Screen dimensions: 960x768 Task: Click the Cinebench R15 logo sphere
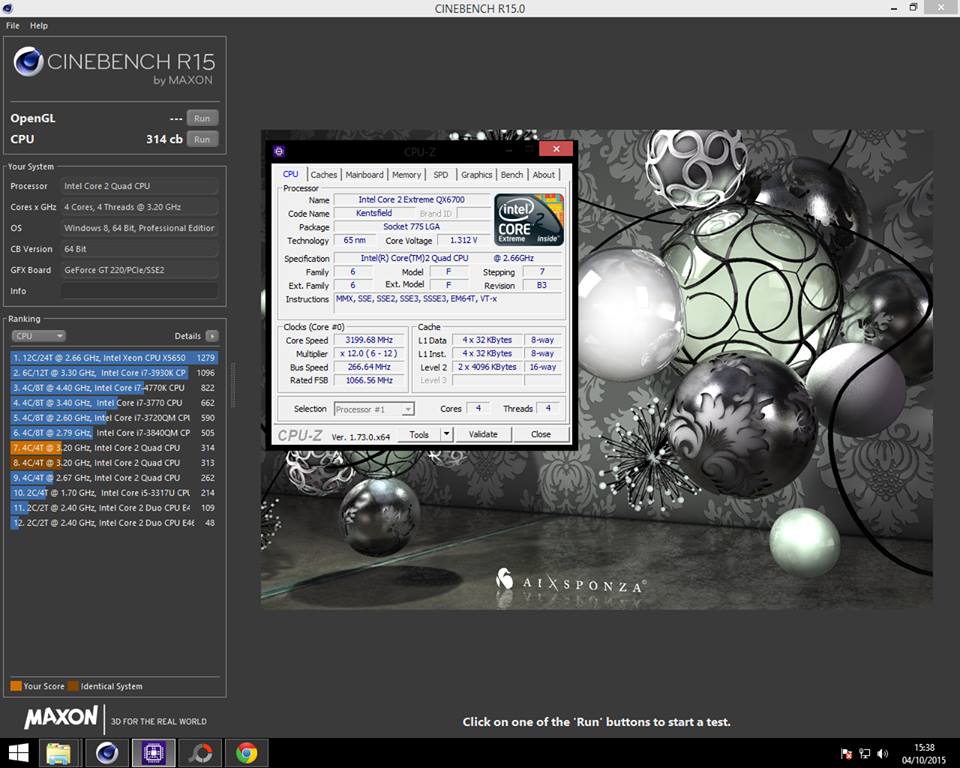click(28, 62)
